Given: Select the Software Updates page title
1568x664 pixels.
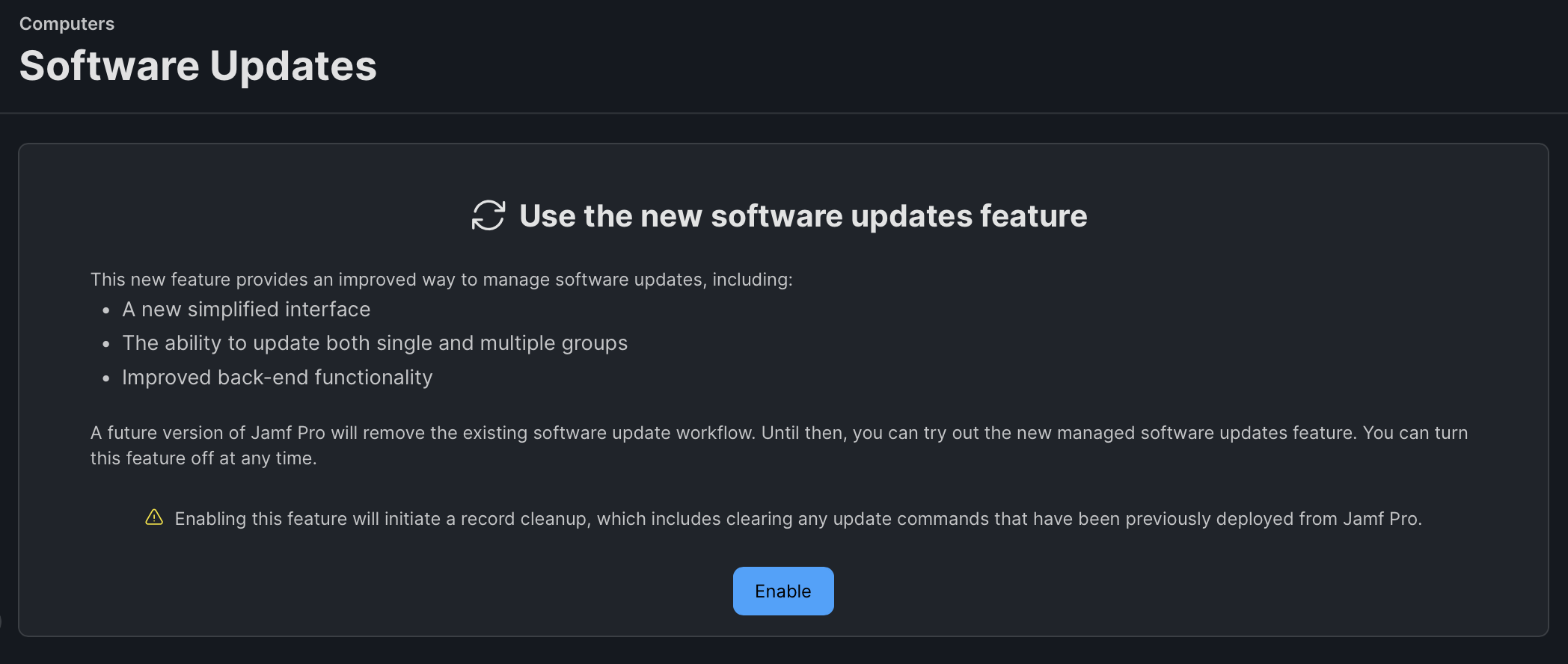Looking at the screenshot, I should (197, 66).
